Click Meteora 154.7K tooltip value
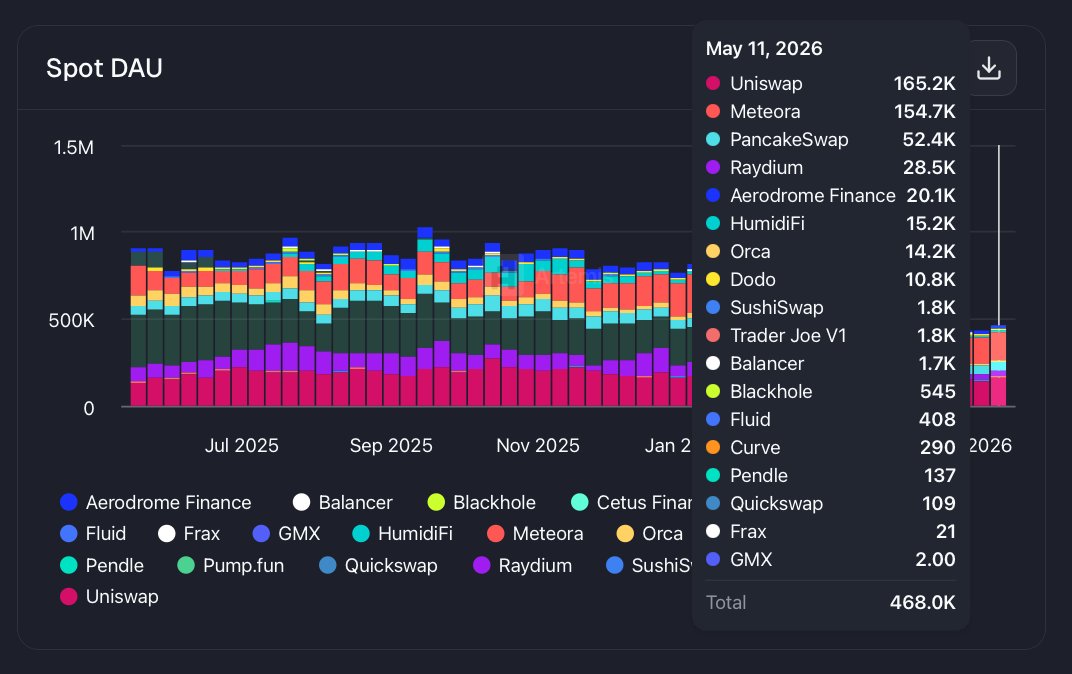 click(x=924, y=111)
